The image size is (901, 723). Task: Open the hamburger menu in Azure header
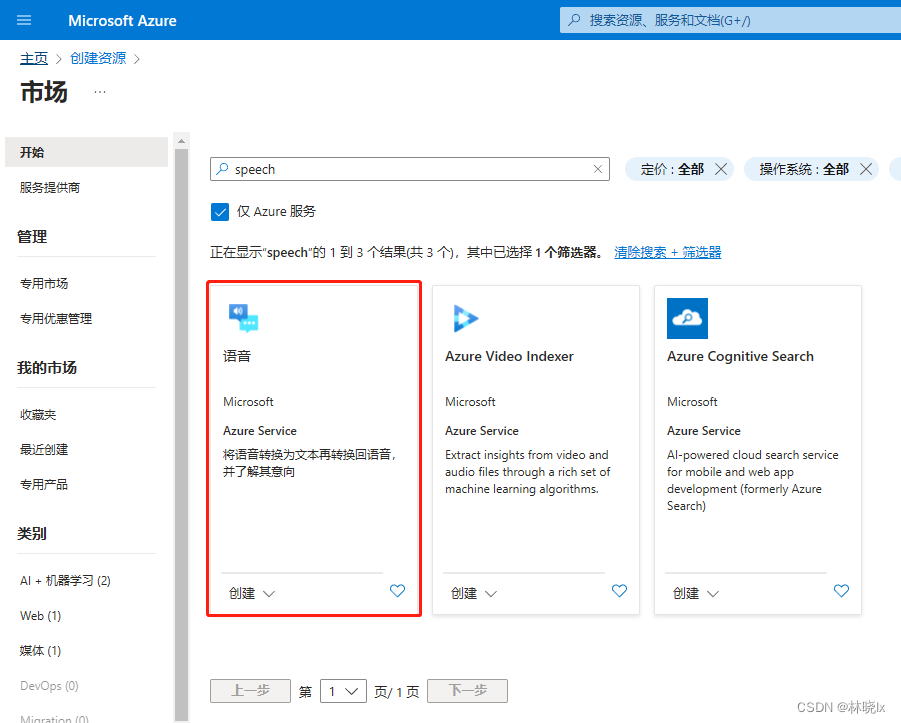click(x=24, y=20)
